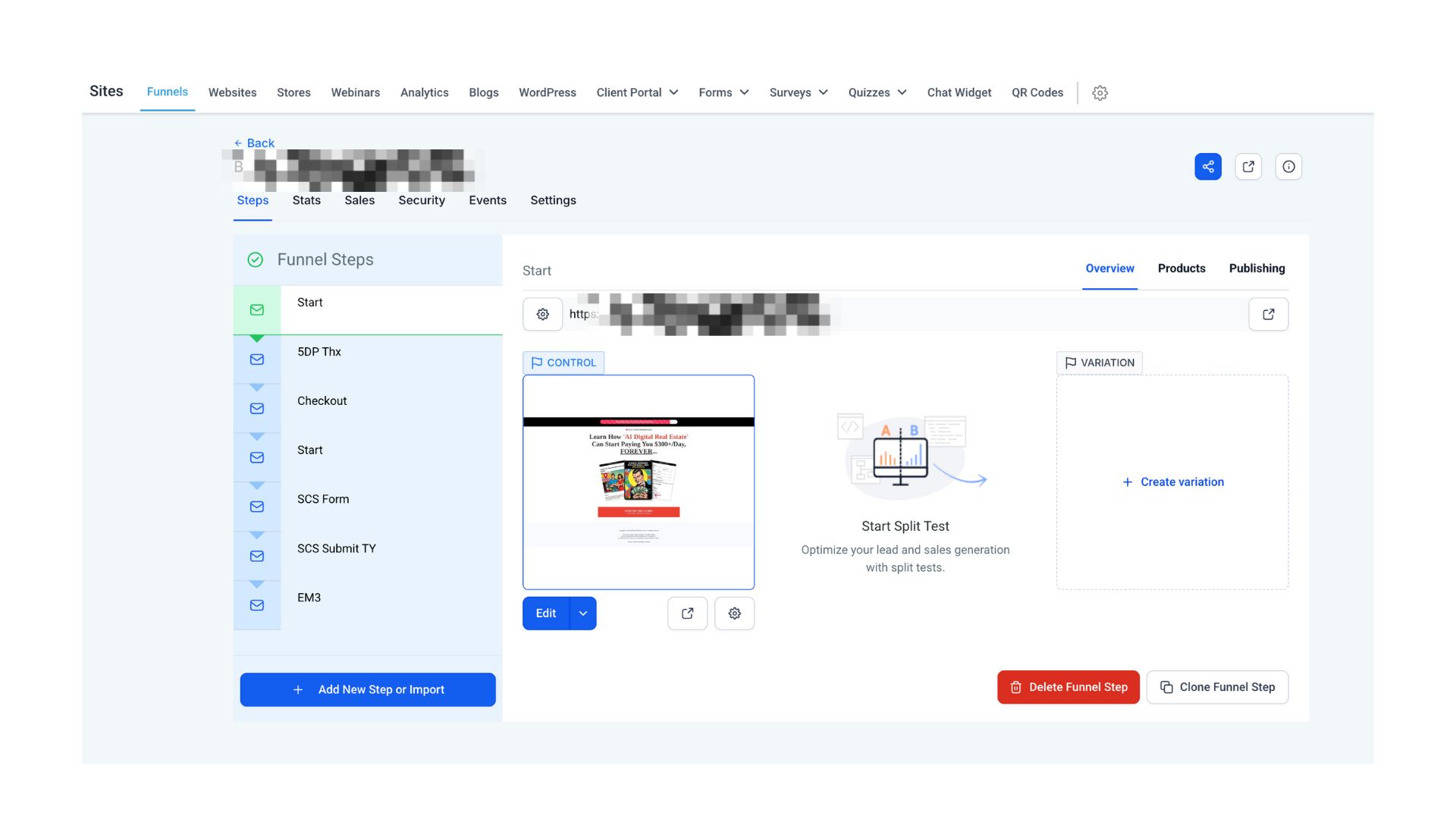Click the VARIATION flag label
Screen dimensions: 1456x819
click(x=1099, y=362)
